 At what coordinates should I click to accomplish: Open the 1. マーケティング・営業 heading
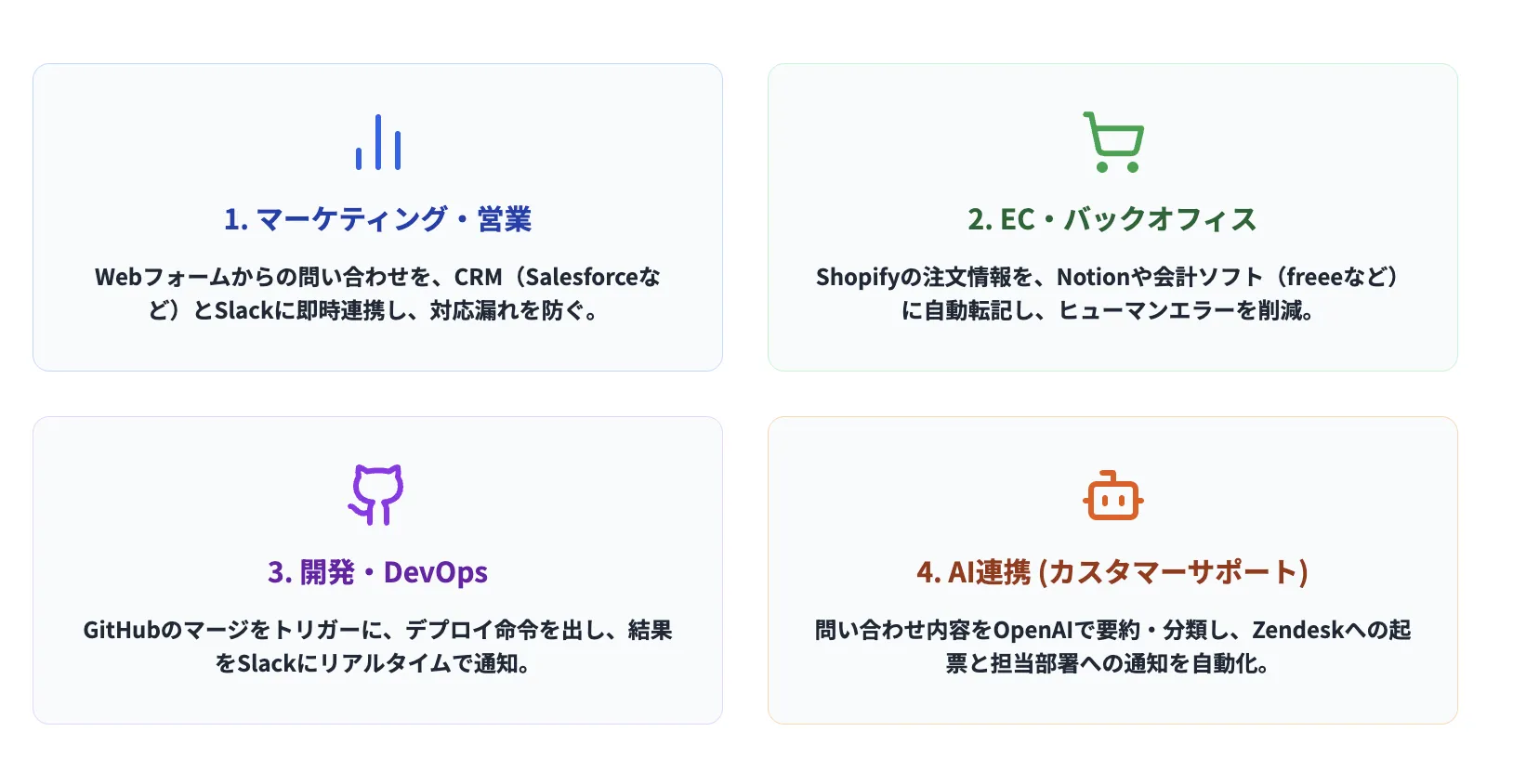coord(378,219)
